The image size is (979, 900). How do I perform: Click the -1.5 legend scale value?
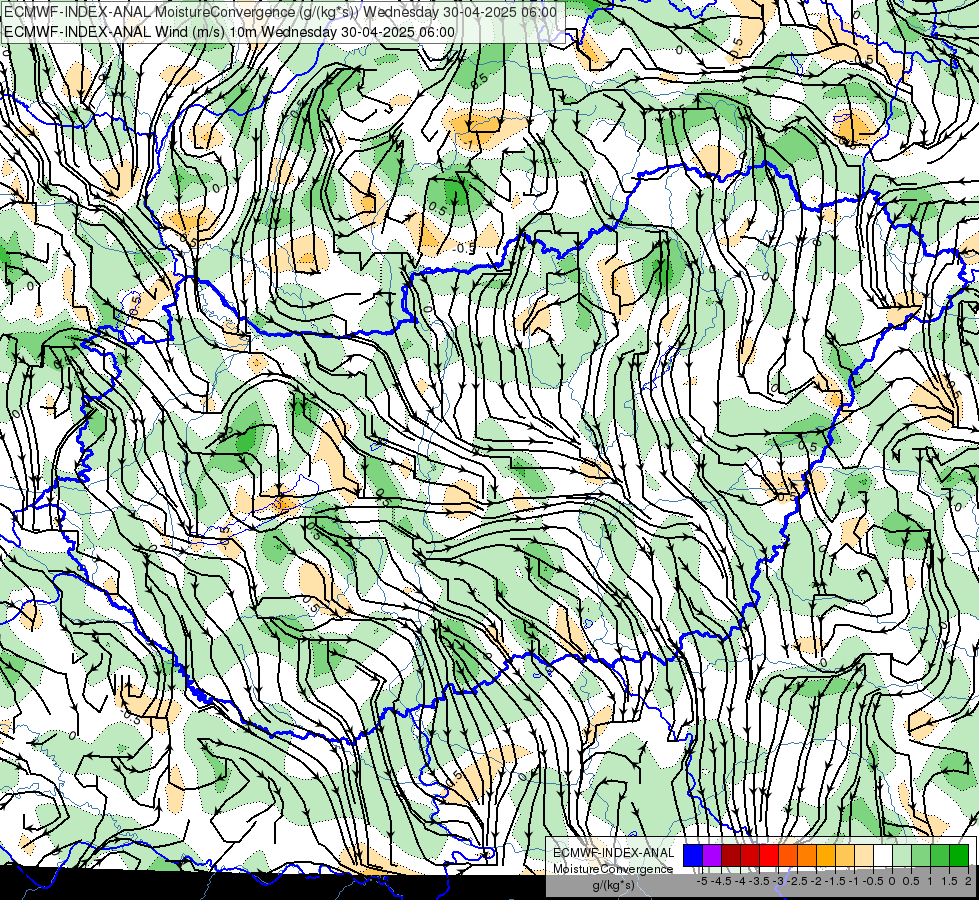[835, 881]
